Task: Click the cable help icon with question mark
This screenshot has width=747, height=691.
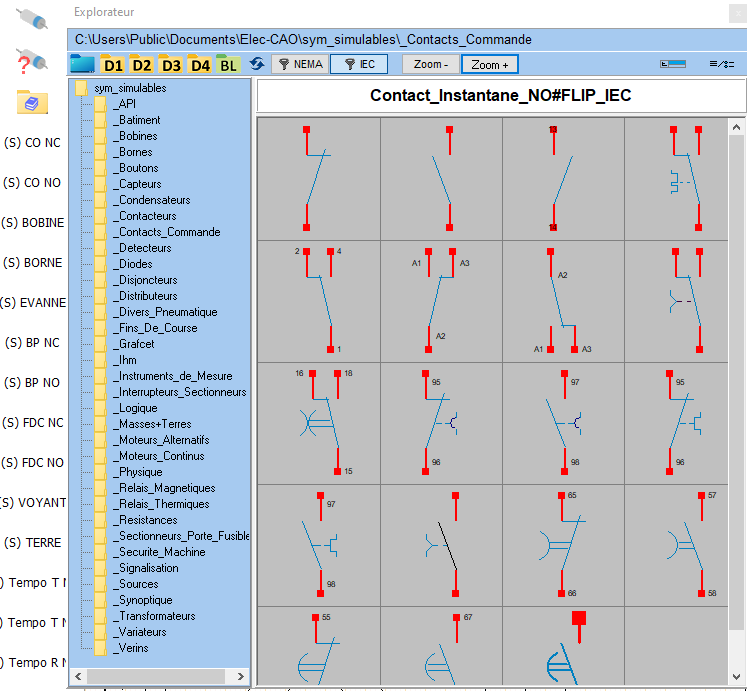Action: 32,62
